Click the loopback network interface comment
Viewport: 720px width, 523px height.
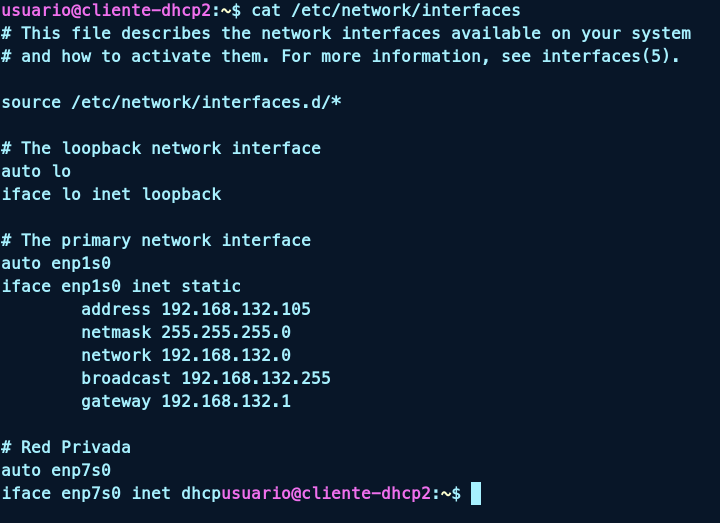coord(161,148)
